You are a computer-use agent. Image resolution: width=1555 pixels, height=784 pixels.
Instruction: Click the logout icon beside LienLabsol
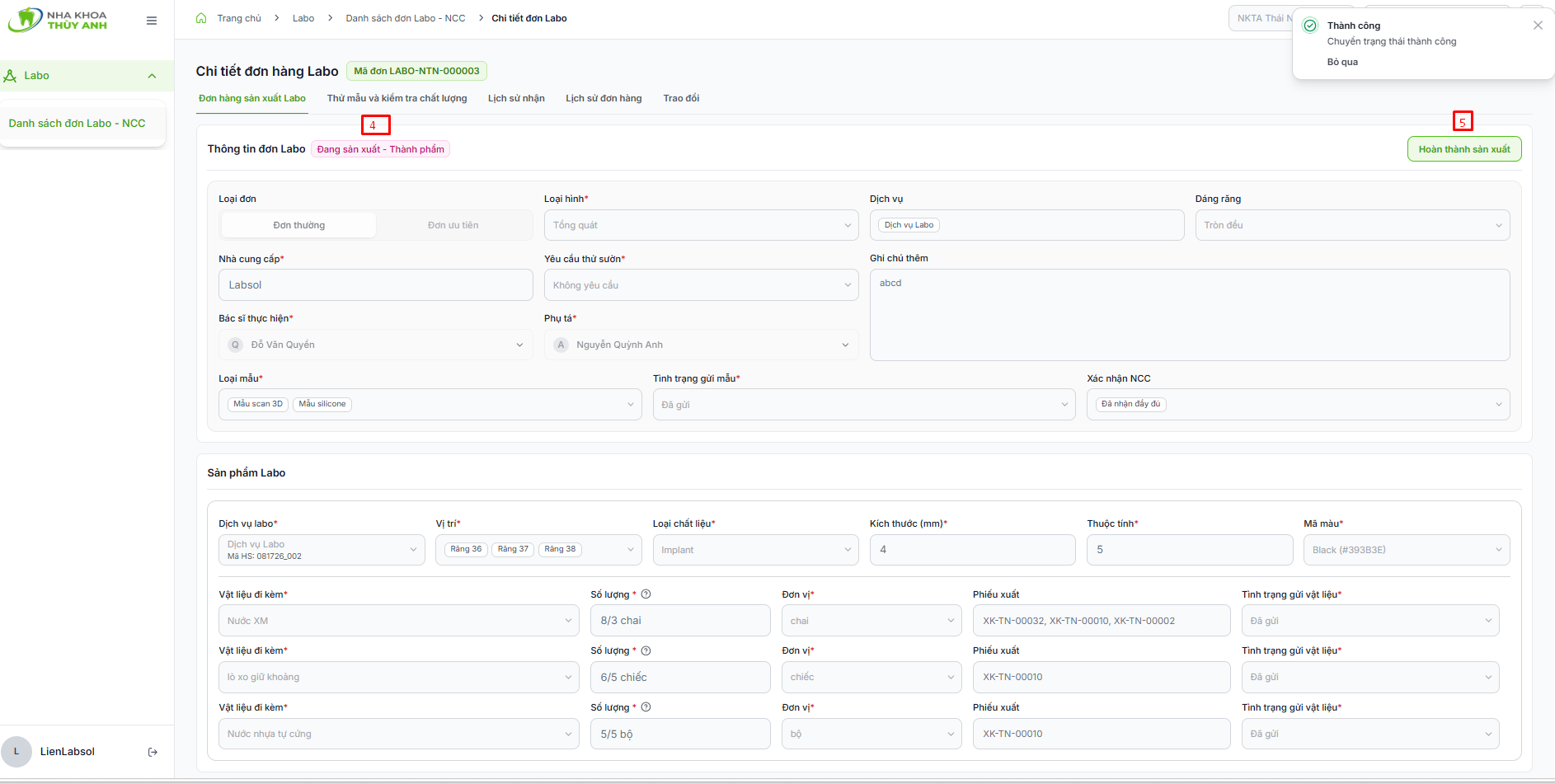click(x=153, y=752)
